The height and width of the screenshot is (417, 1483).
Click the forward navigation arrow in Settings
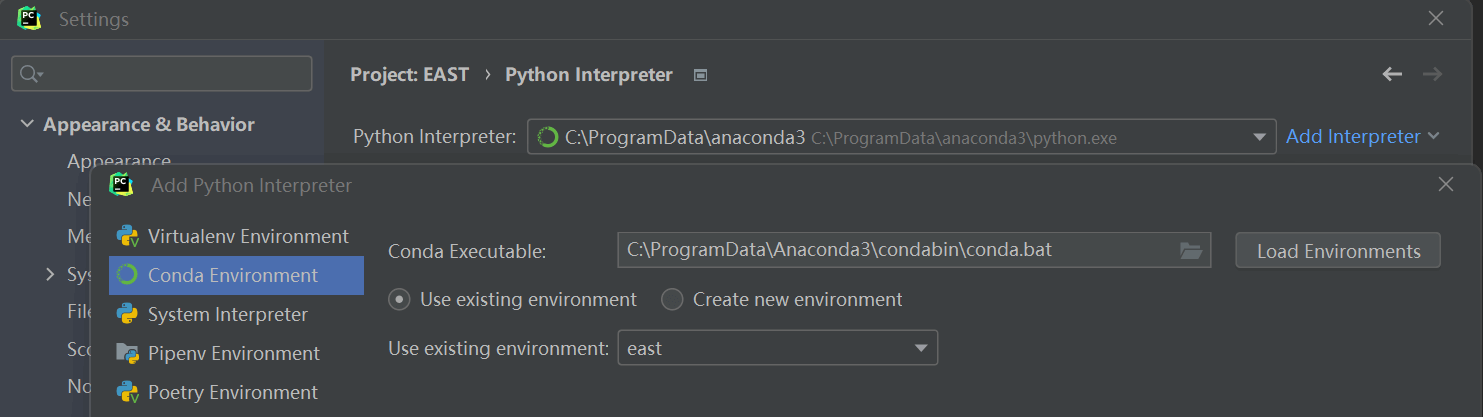tap(1433, 75)
